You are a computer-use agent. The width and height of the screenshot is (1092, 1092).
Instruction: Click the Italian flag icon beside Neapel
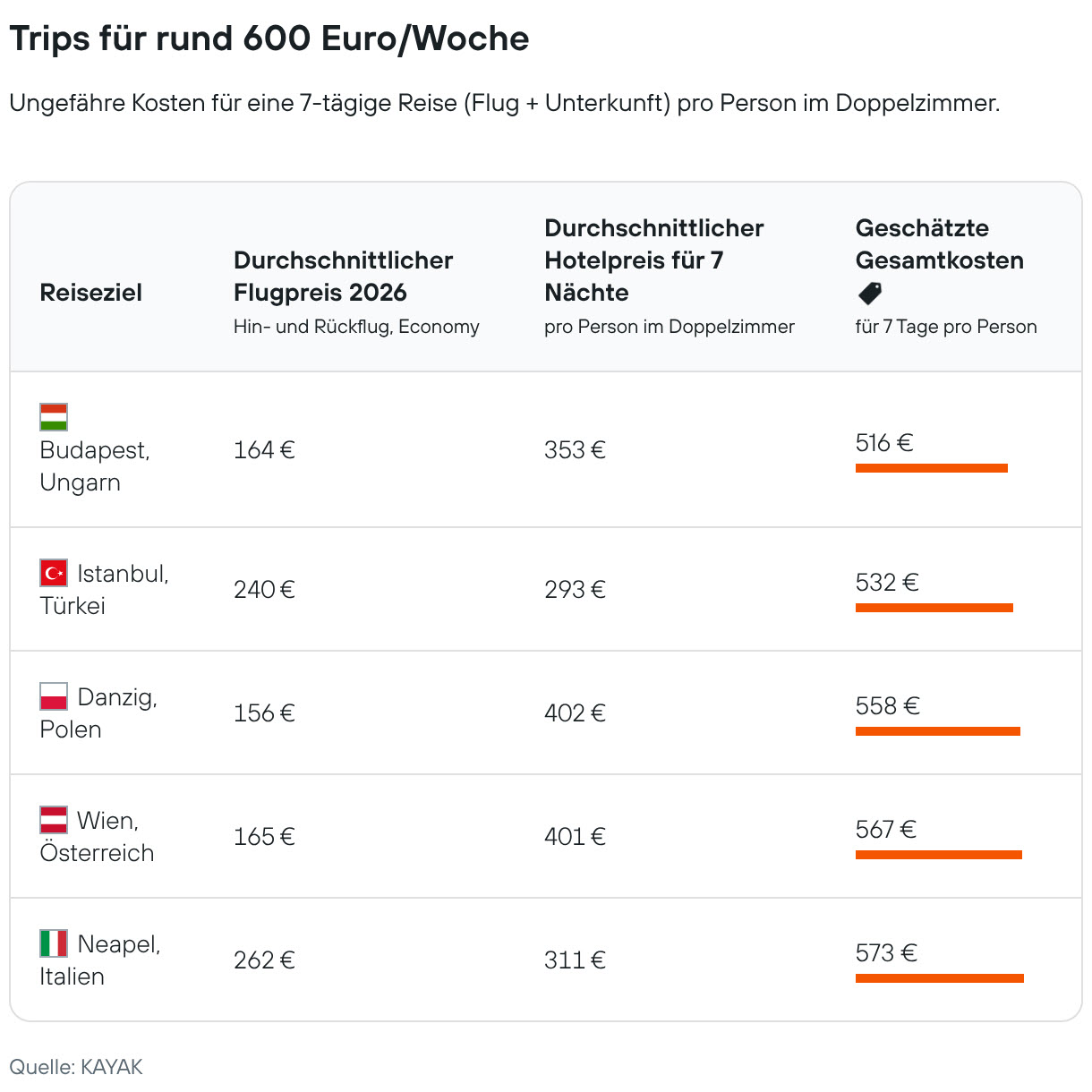(x=54, y=943)
